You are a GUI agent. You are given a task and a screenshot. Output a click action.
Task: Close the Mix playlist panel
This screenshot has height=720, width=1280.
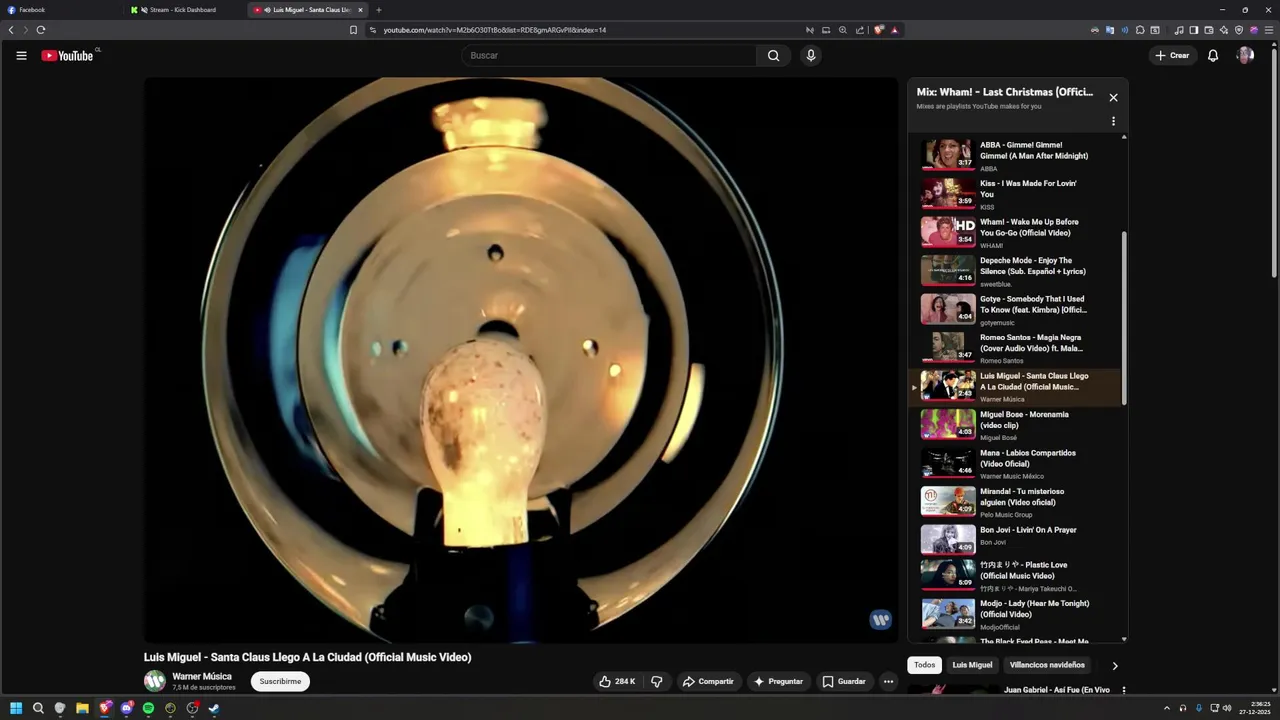(1113, 97)
